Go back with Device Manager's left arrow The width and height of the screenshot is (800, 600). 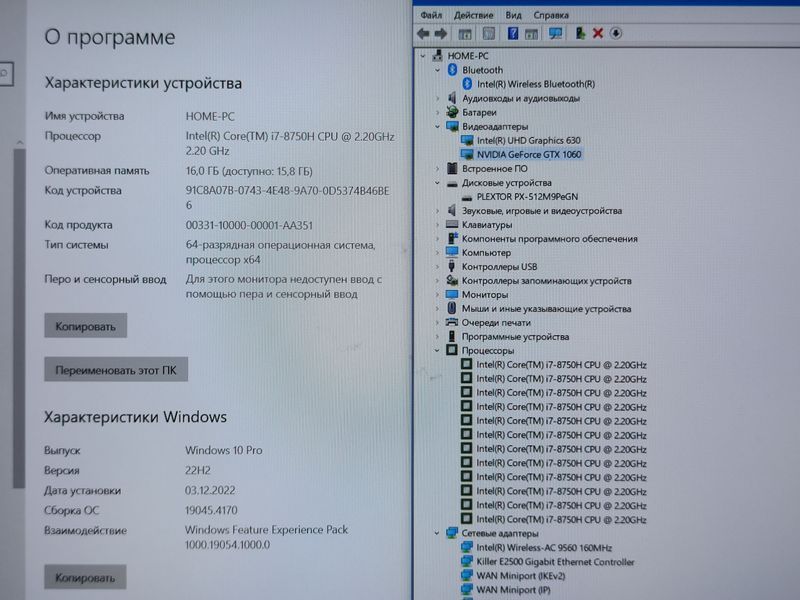[x=423, y=34]
